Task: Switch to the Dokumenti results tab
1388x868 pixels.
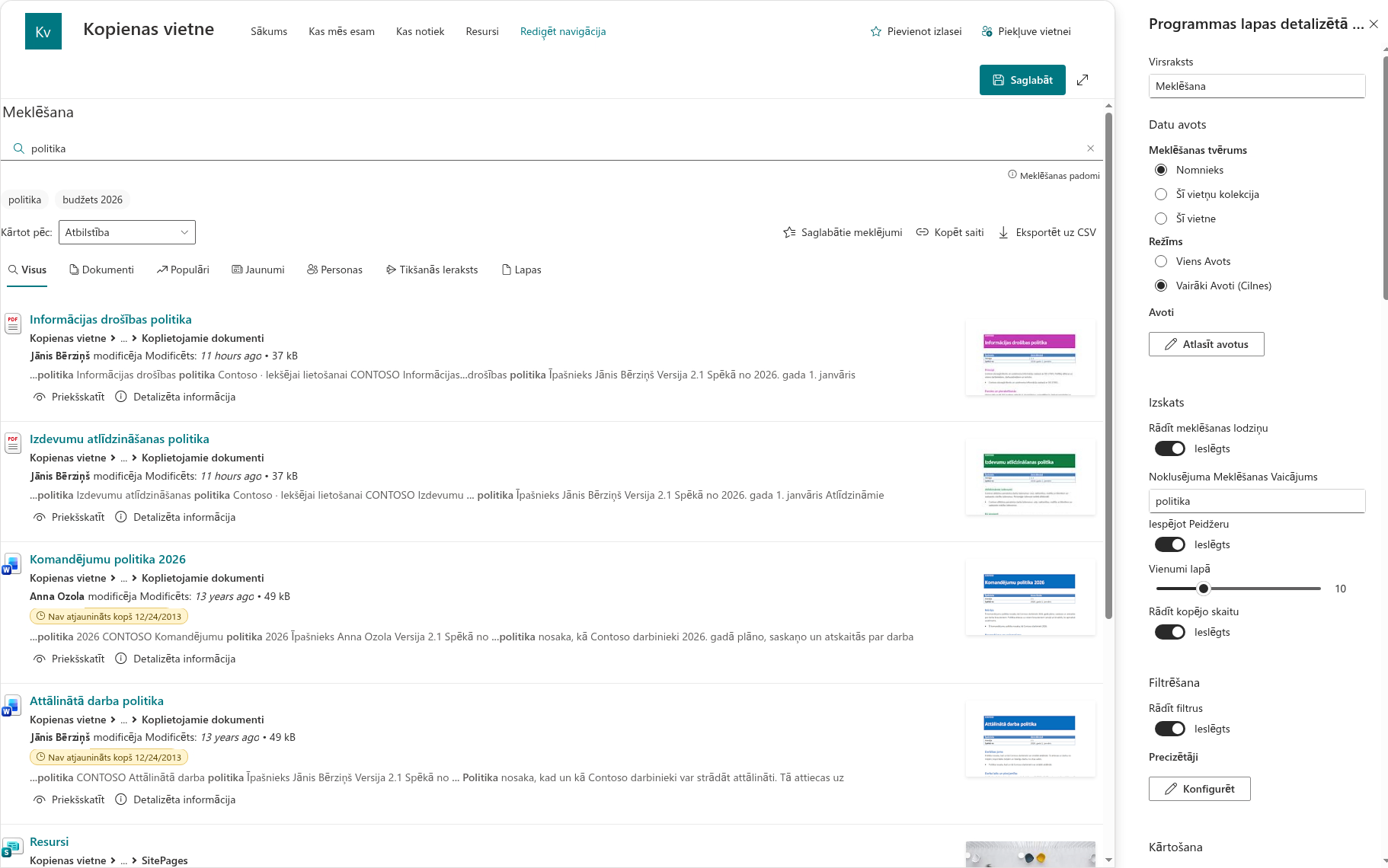Action: tap(101, 270)
